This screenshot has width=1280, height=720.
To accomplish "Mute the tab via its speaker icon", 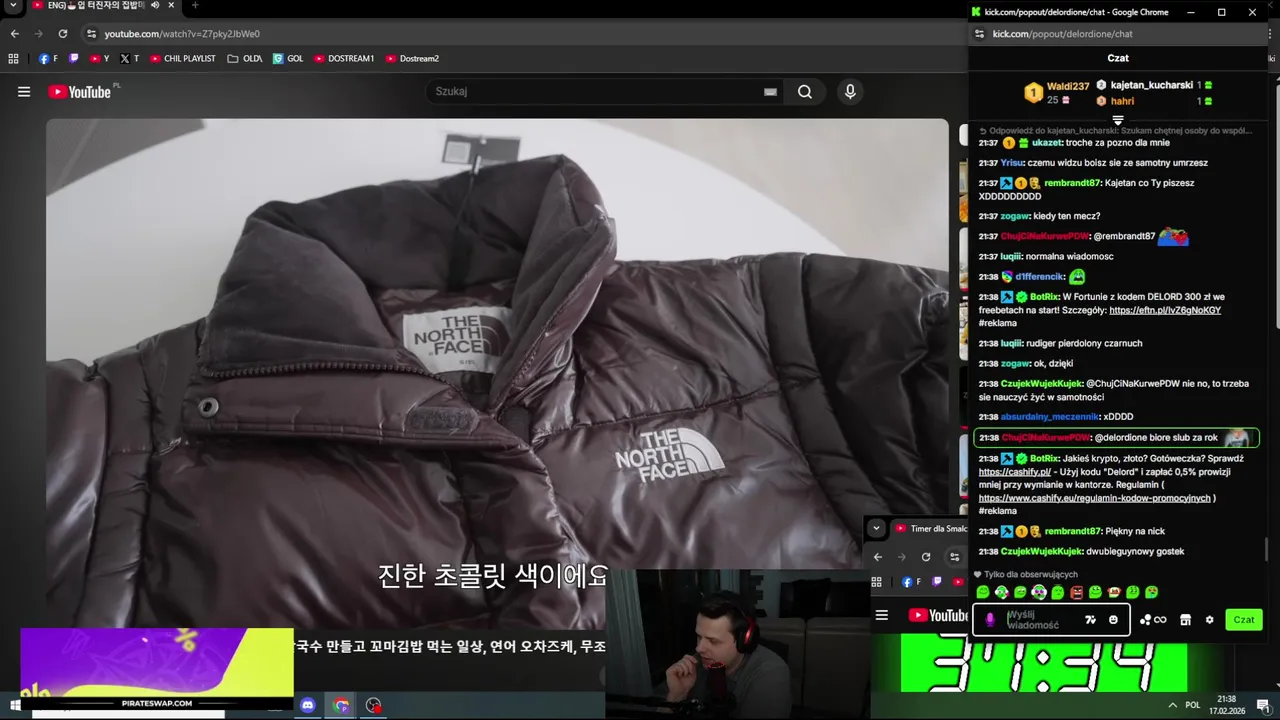I will (x=155, y=6).
